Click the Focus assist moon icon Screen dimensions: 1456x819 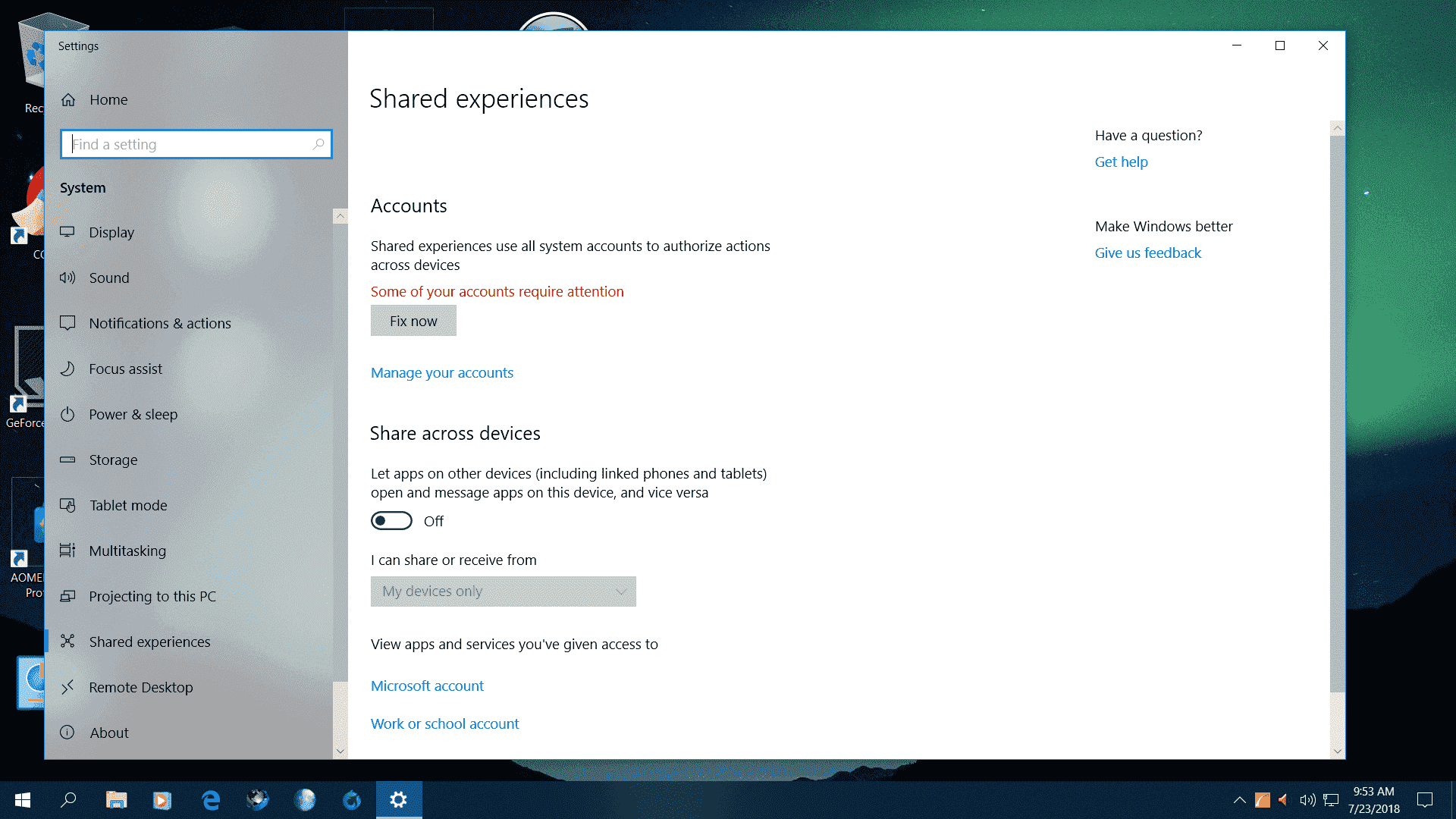67,369
